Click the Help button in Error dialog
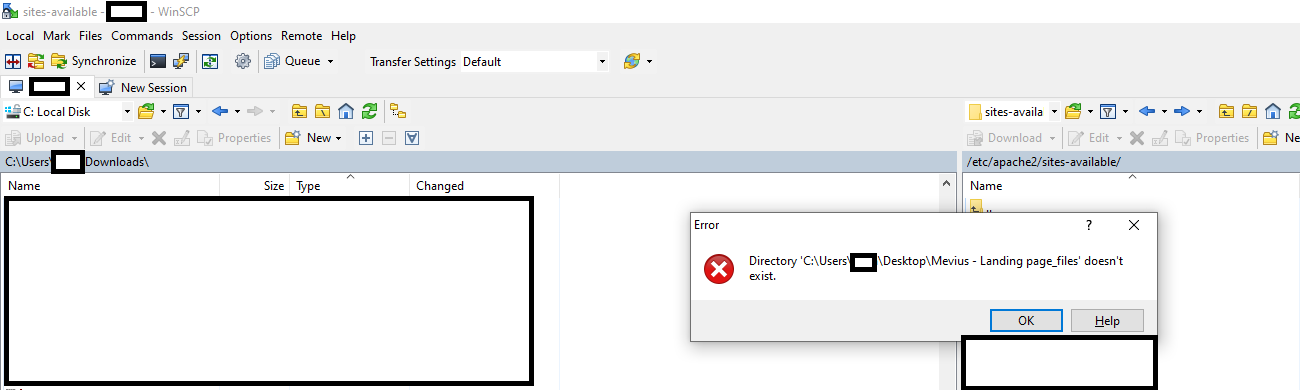The height and width of the screenshot is (390, 1300). click(x=1107, y=321)
